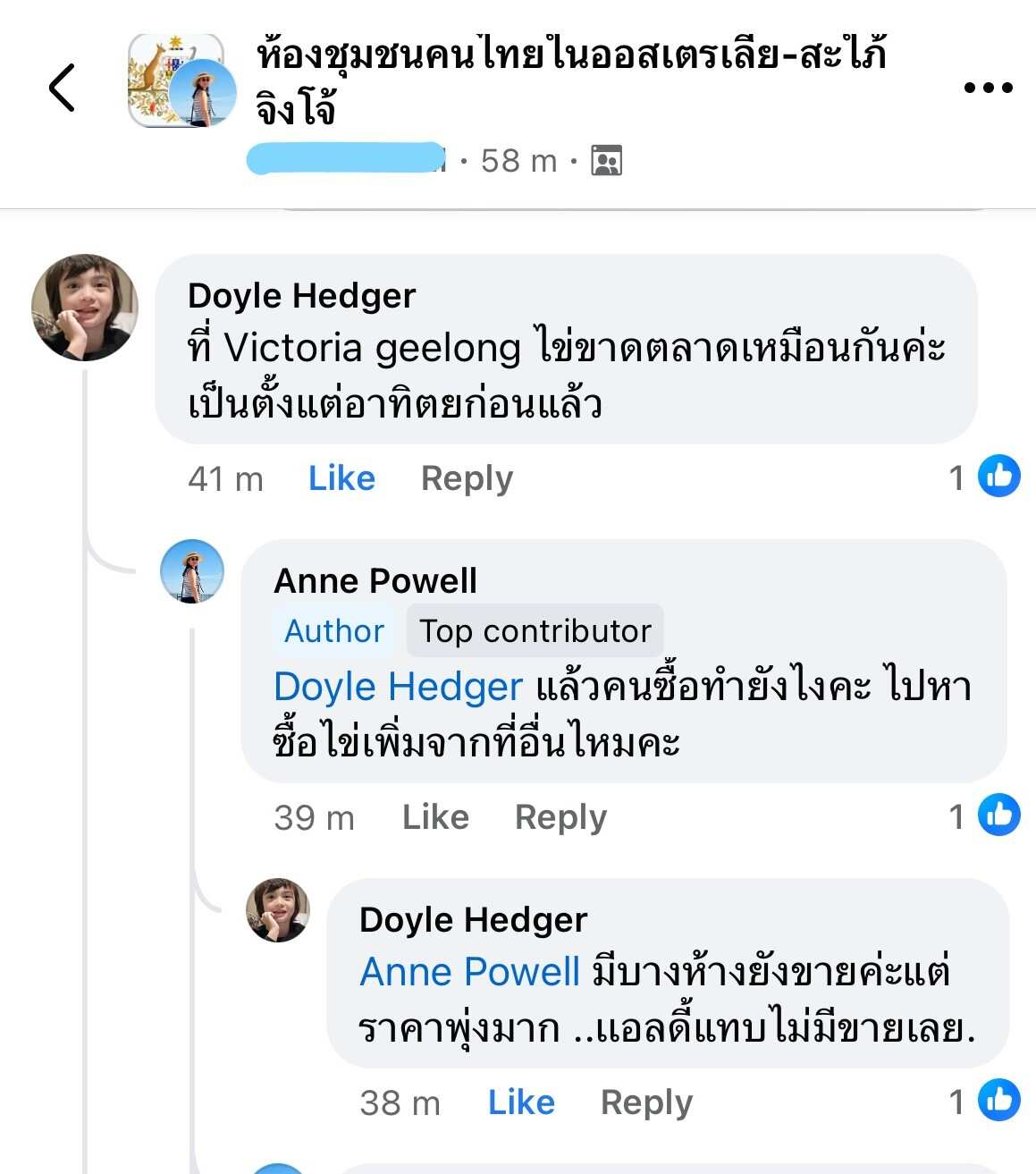The image size is (1036, 1174).
Task: Open Anne Powell's profile picture
Action: pos(192,571)
